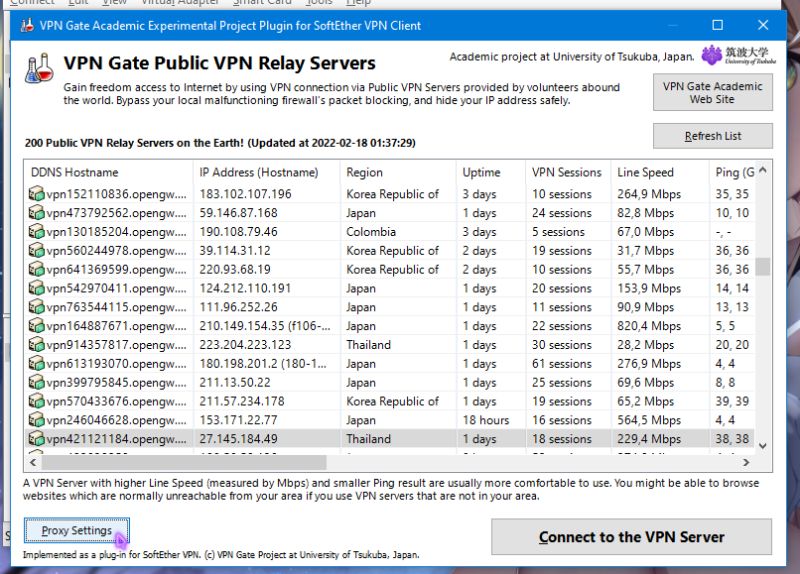
Task: Select IP address 183.102.107.196
Action: pyautogui.click(x=245, y=194)
